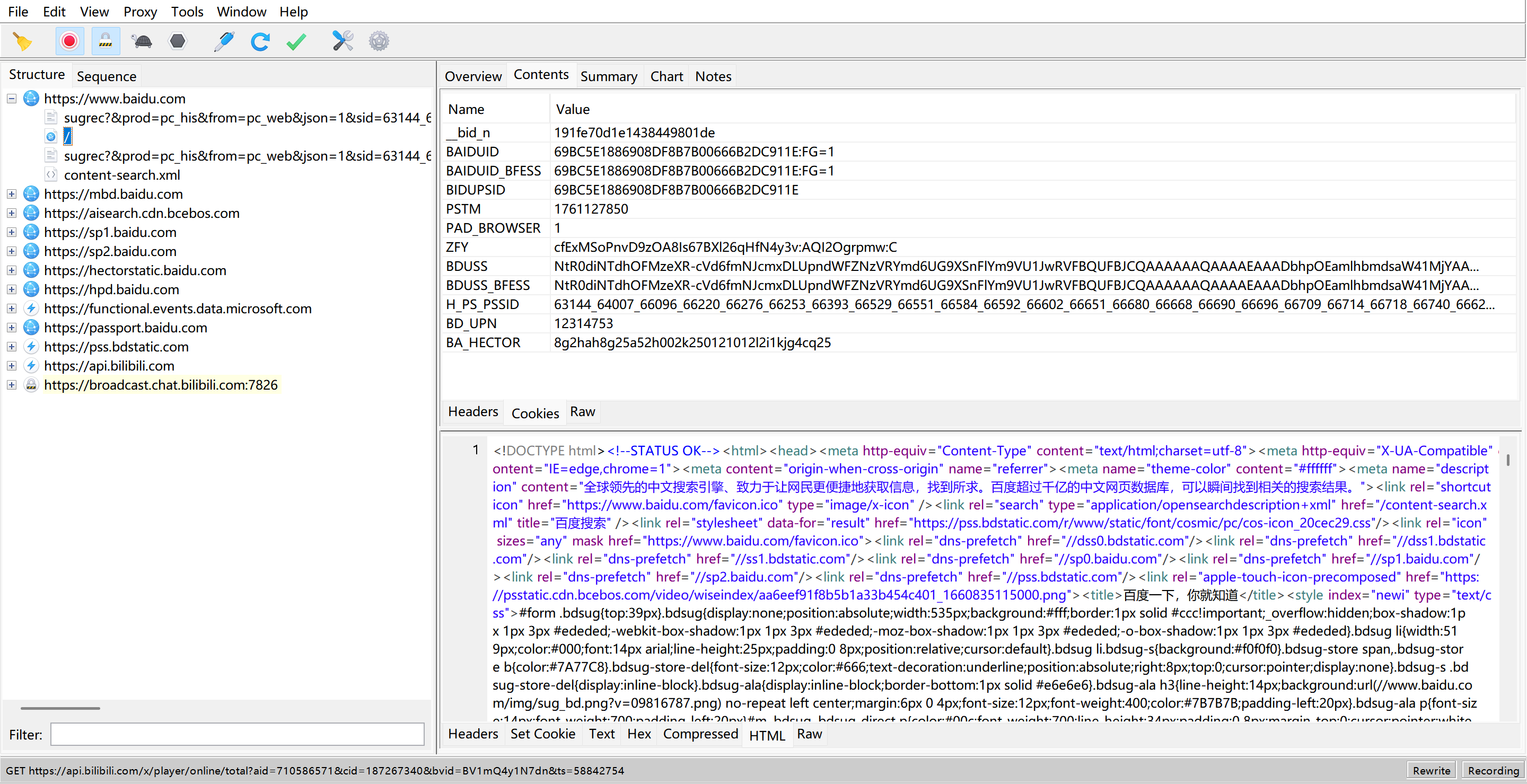Screen dimensions: 1527x784
Task: Open the Window menu
Action: click(241, 12)
